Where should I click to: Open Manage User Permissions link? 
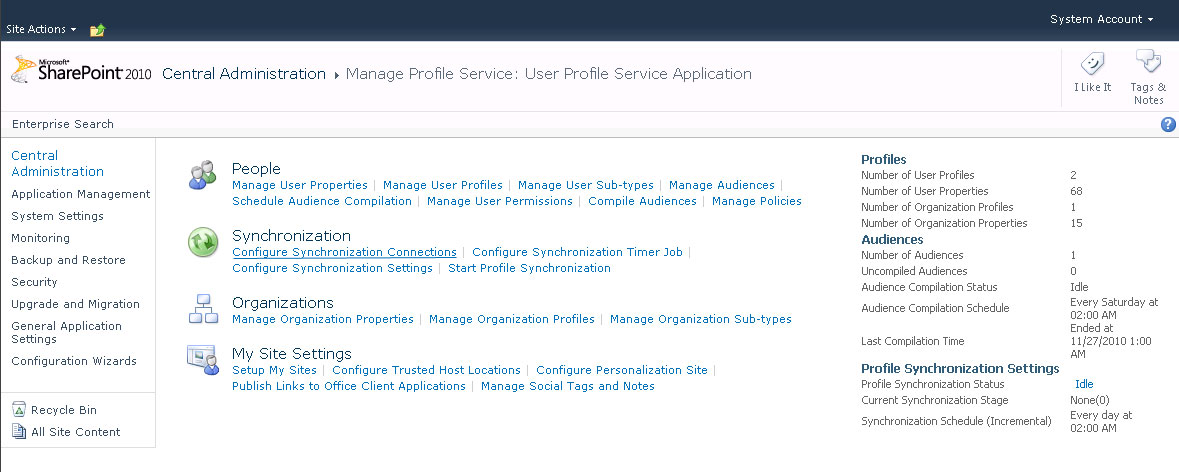(500, 201)
